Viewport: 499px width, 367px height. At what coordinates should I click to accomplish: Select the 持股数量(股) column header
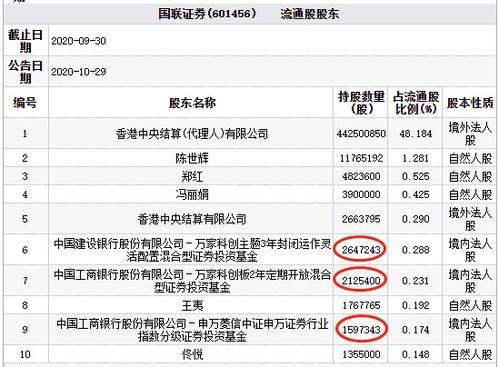pyautogui.click(x=361, y=103)
